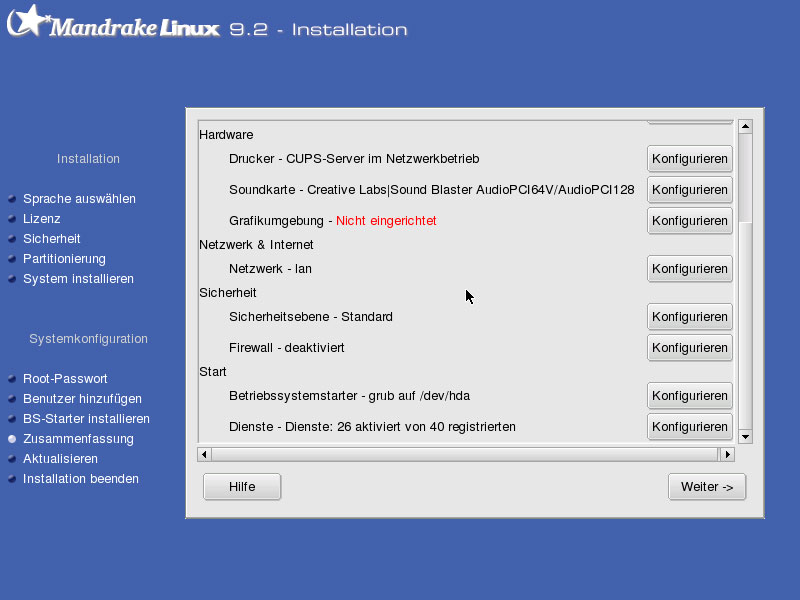Screen dimensions: 800x600
Task: Click Konfigurieren next to Firewall
Action: 689,348
